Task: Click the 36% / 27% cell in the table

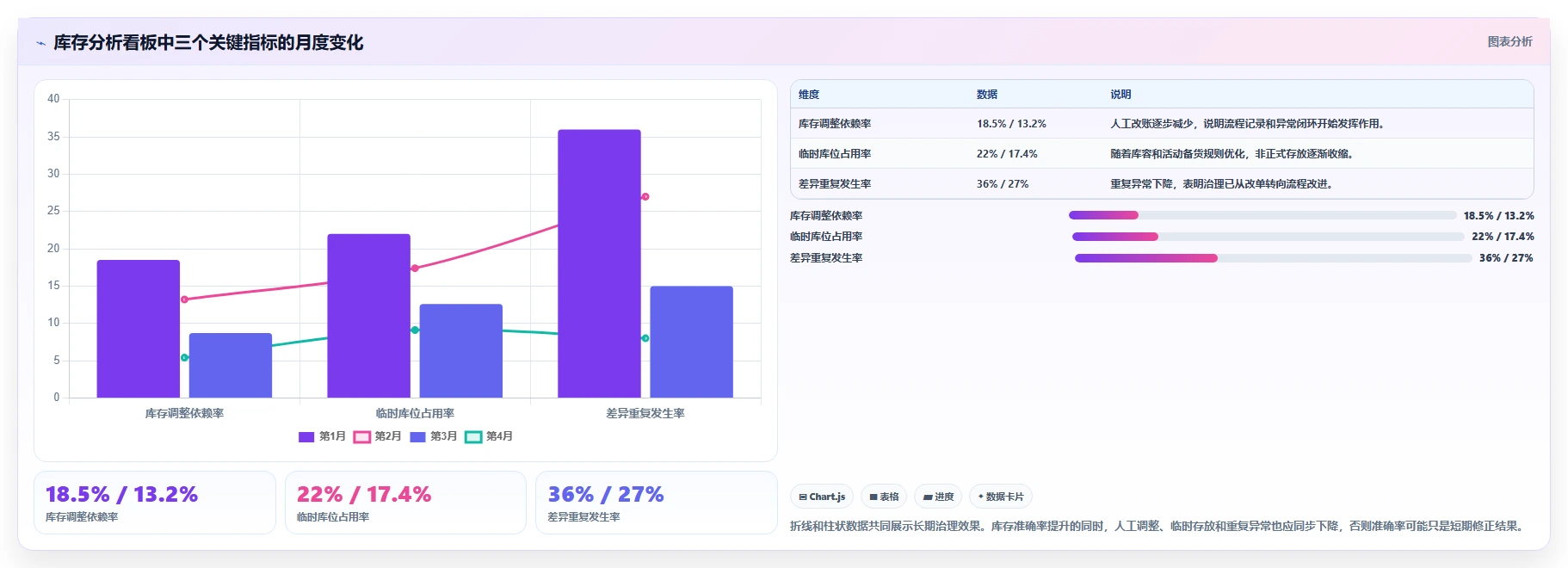Action: pyautogui.click(x=1003, y=184)
